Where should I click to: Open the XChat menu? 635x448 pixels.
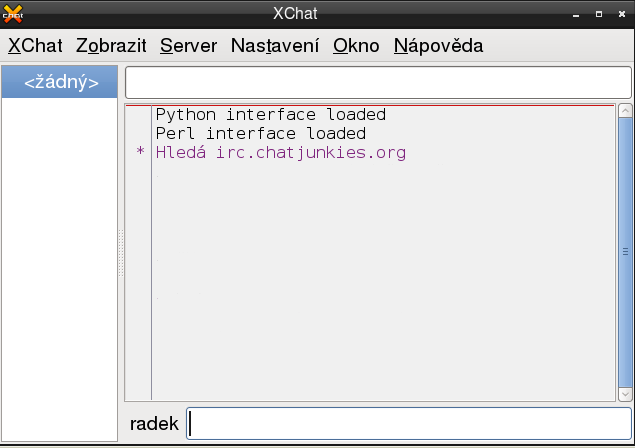coord(35,46)
